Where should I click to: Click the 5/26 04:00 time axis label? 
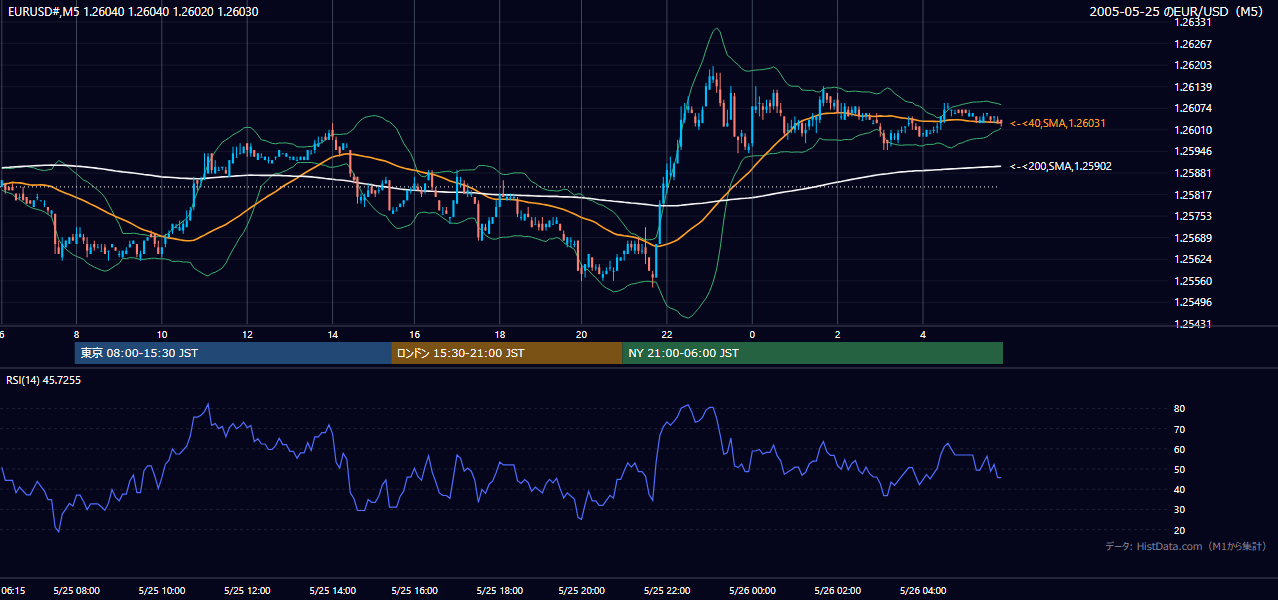click(x=923, y=591)
